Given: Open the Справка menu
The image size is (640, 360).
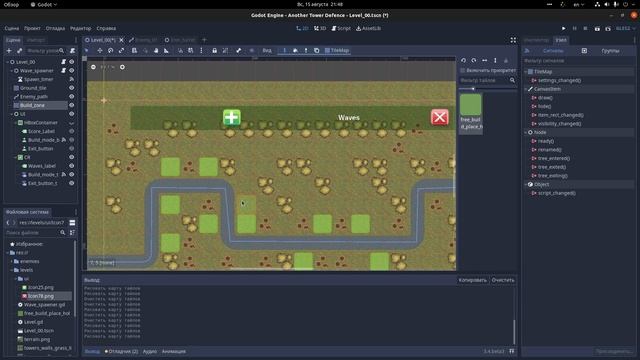Looking at the screenshot, I should point(106,29).
